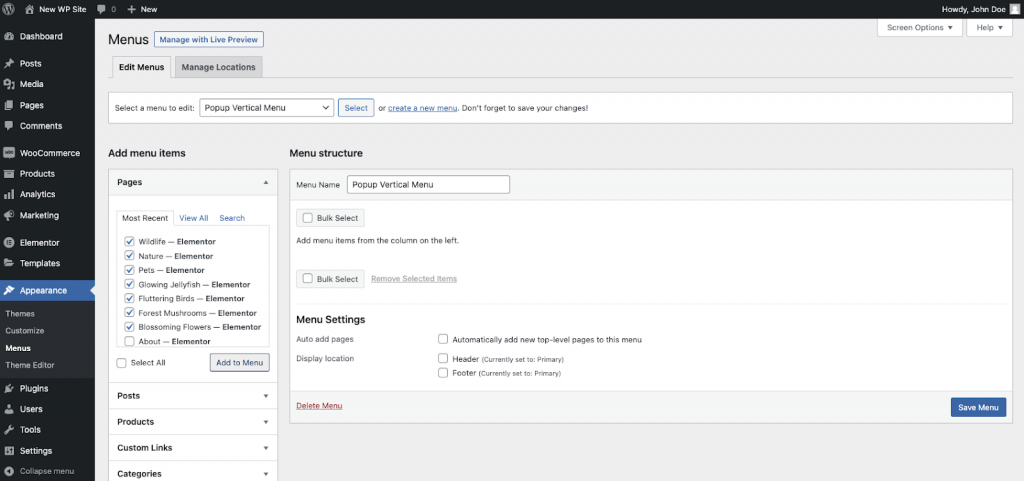This screenshot has height=481, width=1024.
Task: Click the Save Menu button
Action: 977,407
